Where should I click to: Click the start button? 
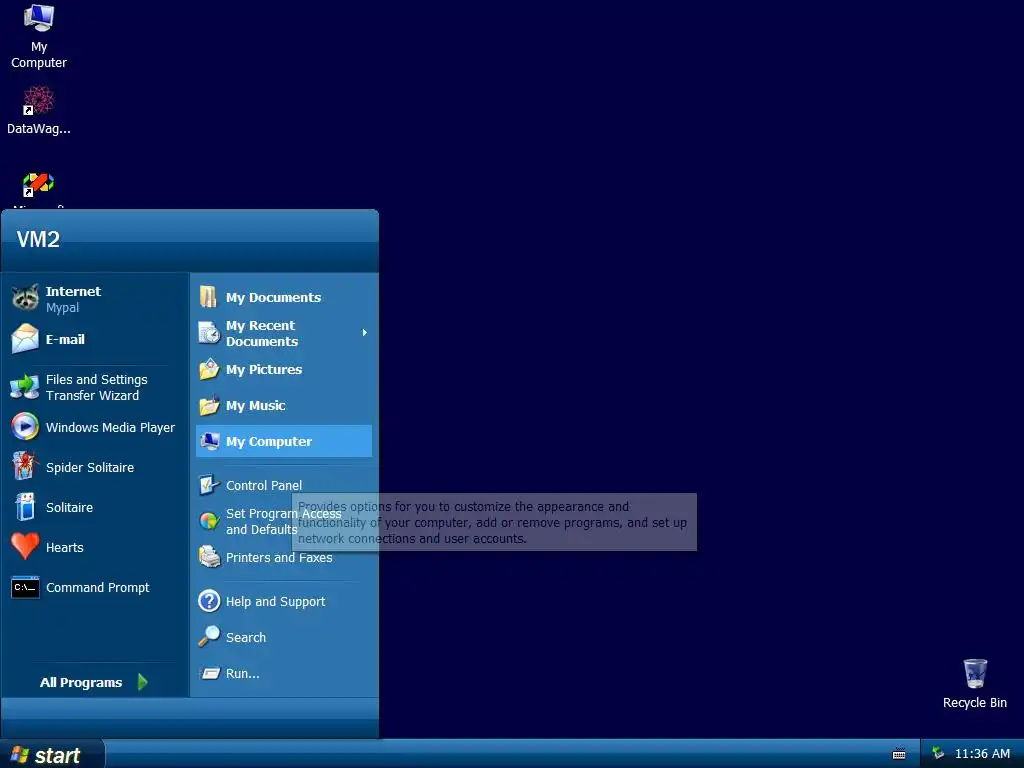click(52, 754)
